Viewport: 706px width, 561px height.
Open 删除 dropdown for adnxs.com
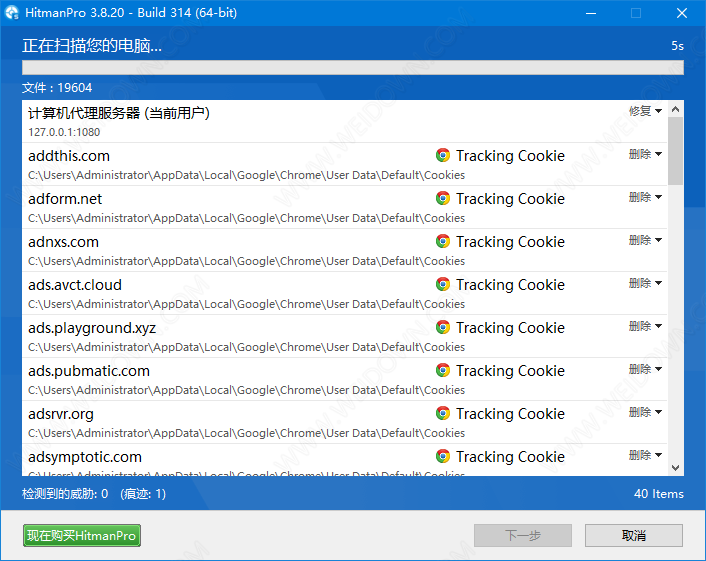pos(645,240)
